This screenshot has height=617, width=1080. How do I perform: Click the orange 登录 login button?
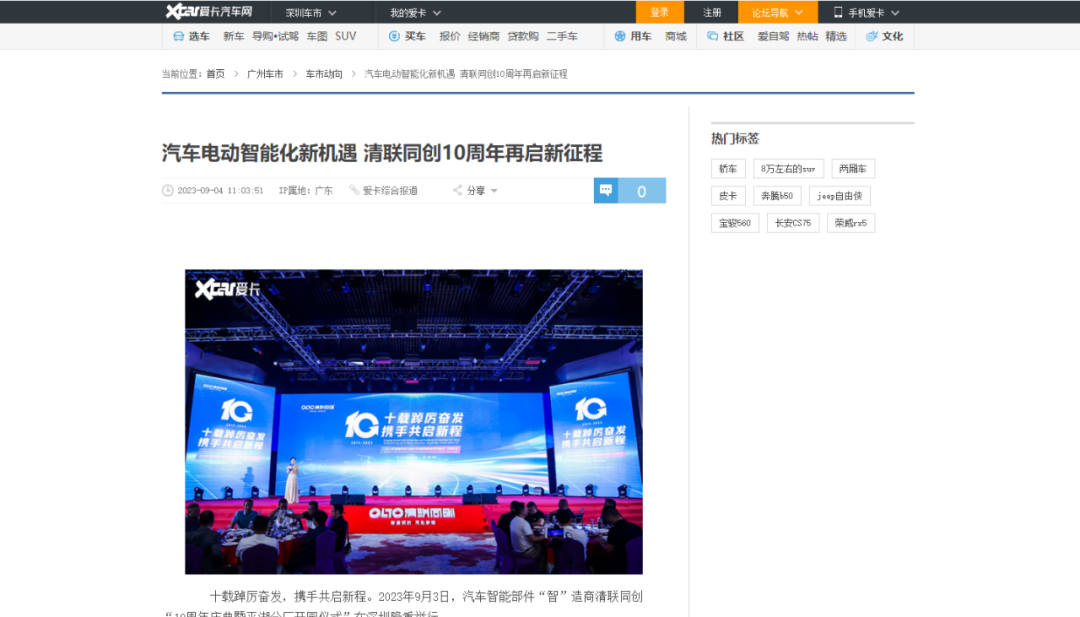659,12
